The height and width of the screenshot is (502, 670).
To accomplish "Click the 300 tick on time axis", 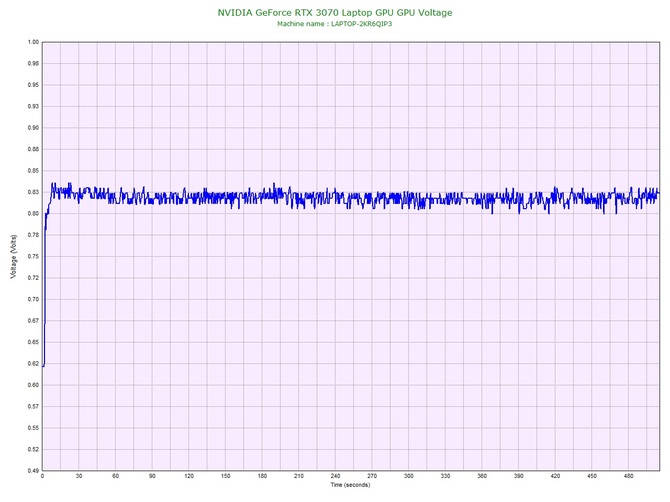I will (x=409, y=476).
